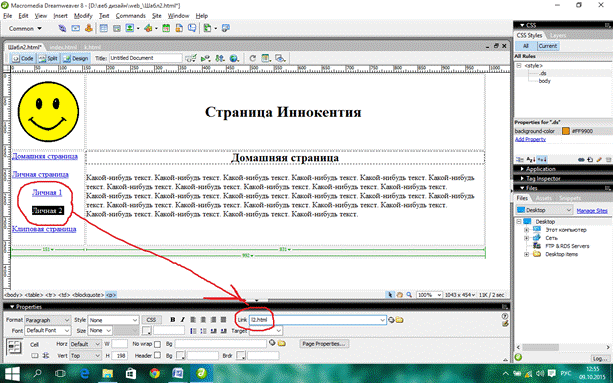Open the Modify menu
613x383 pixels.
coord(83,16)
